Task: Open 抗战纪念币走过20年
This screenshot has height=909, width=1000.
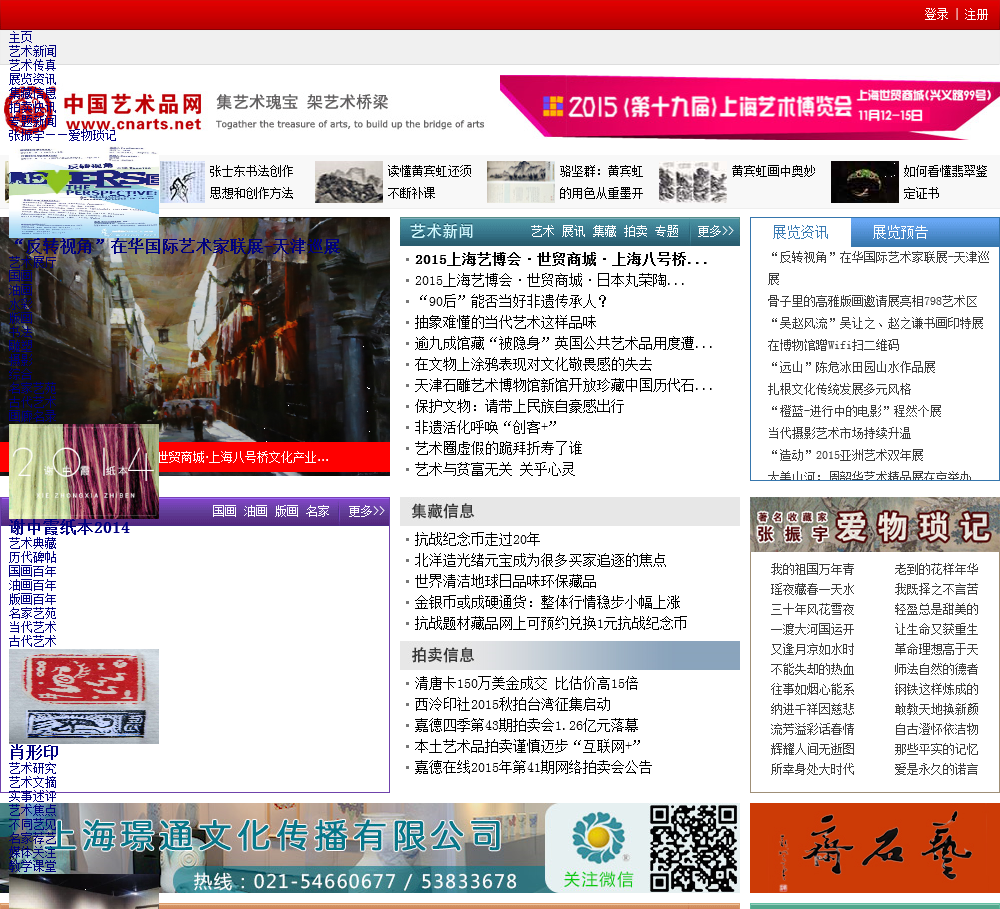Action: tap(477, 539)
